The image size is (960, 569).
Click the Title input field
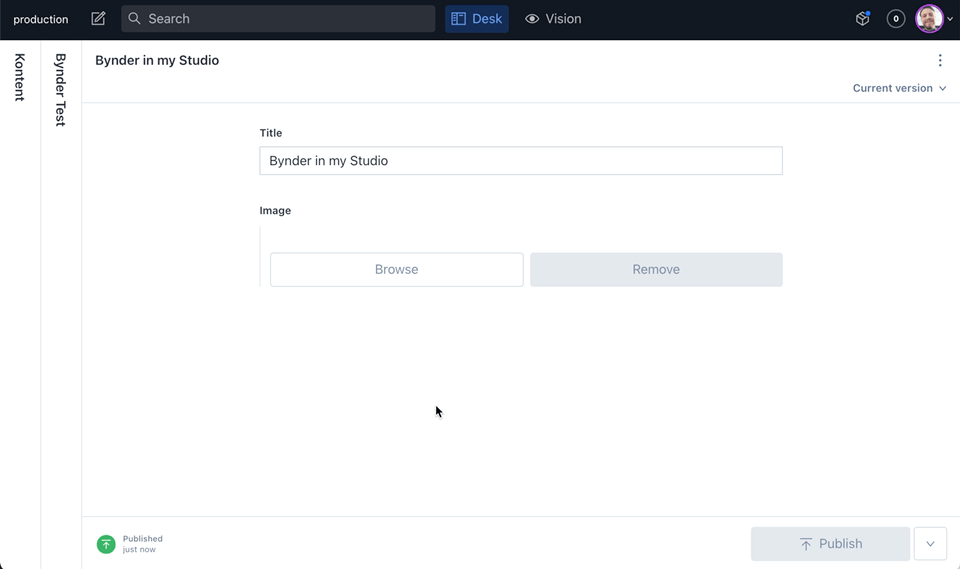pyautogui.click(x=521, y=160)
